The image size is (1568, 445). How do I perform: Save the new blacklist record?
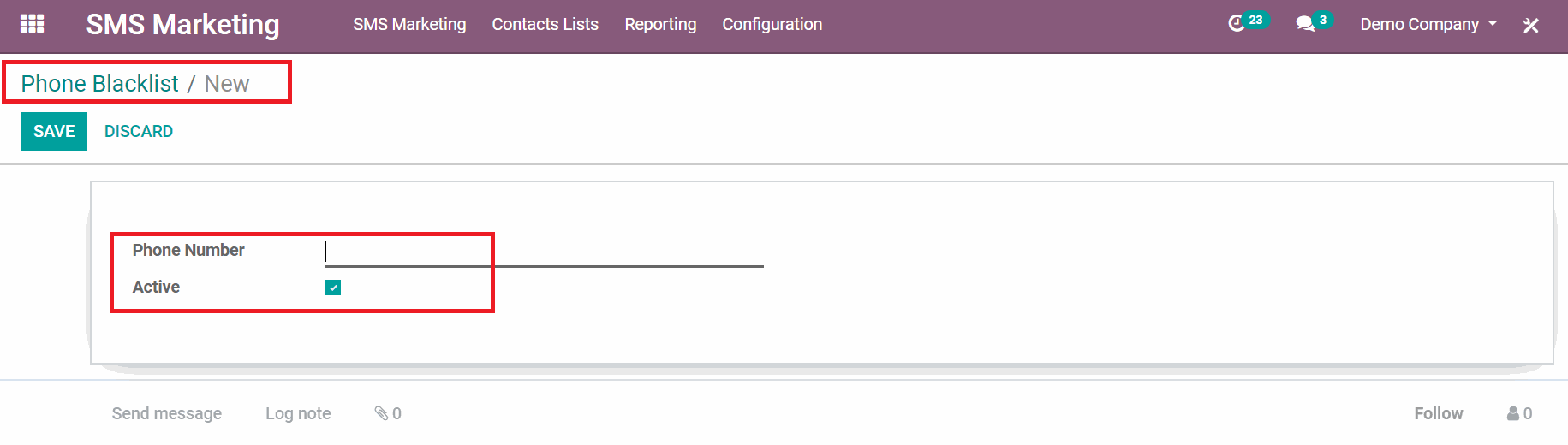(54, 131)
